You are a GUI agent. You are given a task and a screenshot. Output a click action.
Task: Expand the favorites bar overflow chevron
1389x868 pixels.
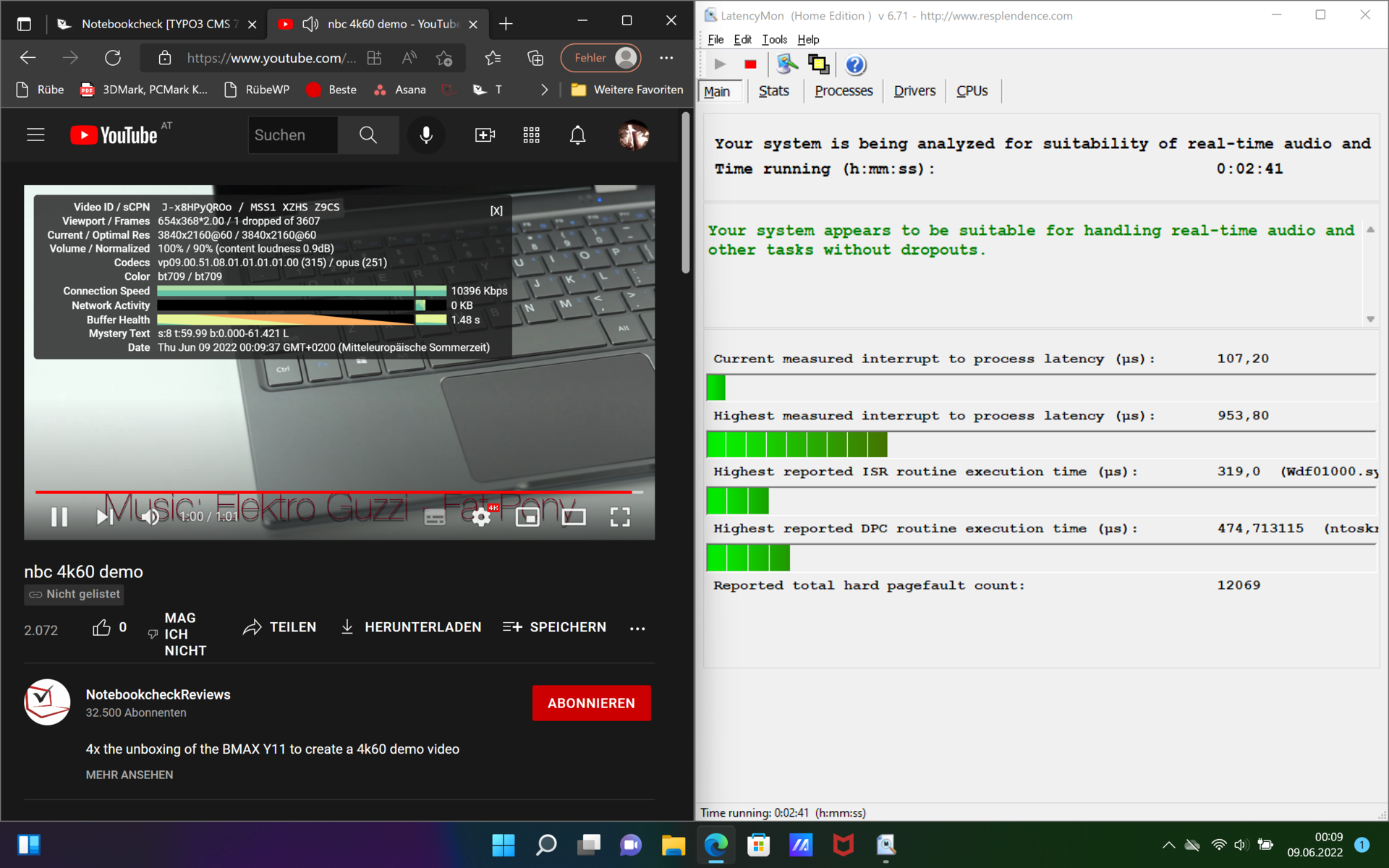click(545, 90)
